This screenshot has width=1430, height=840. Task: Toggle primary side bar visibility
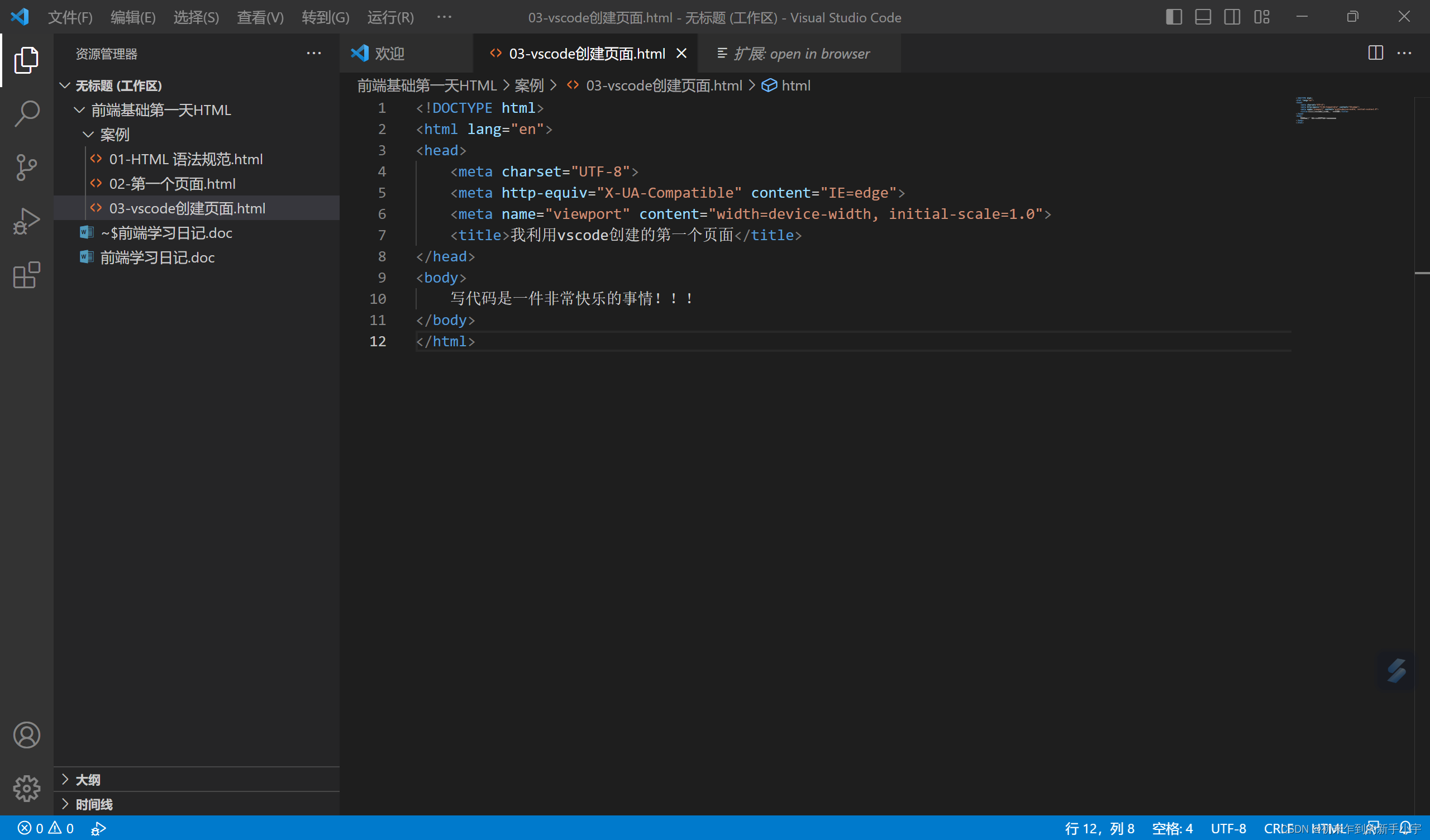(x=1174, y=17)
